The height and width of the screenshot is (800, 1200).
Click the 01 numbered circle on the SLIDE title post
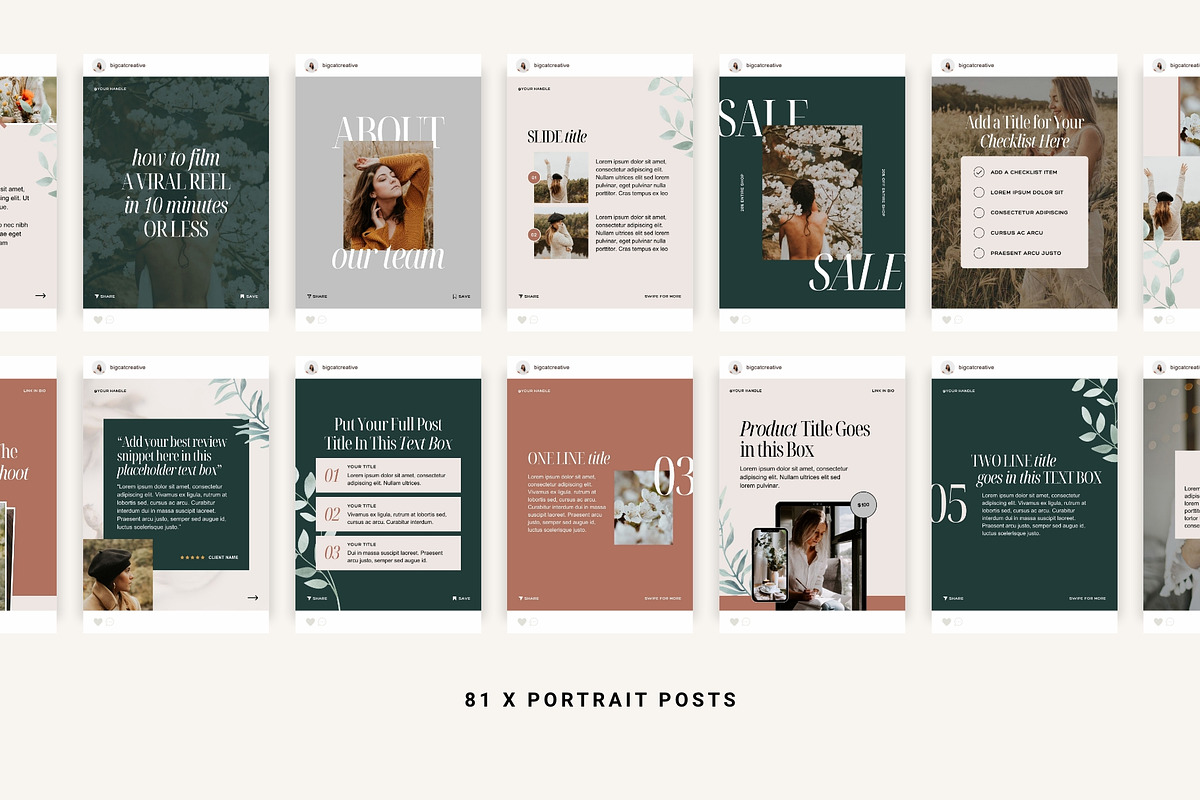point(534,178)
